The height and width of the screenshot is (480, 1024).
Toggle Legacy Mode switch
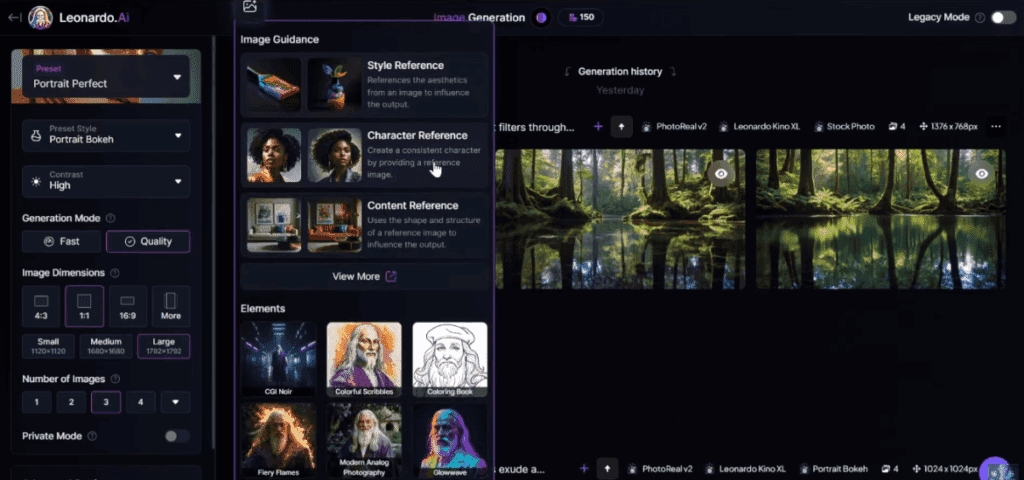[x=1003, y=18]
